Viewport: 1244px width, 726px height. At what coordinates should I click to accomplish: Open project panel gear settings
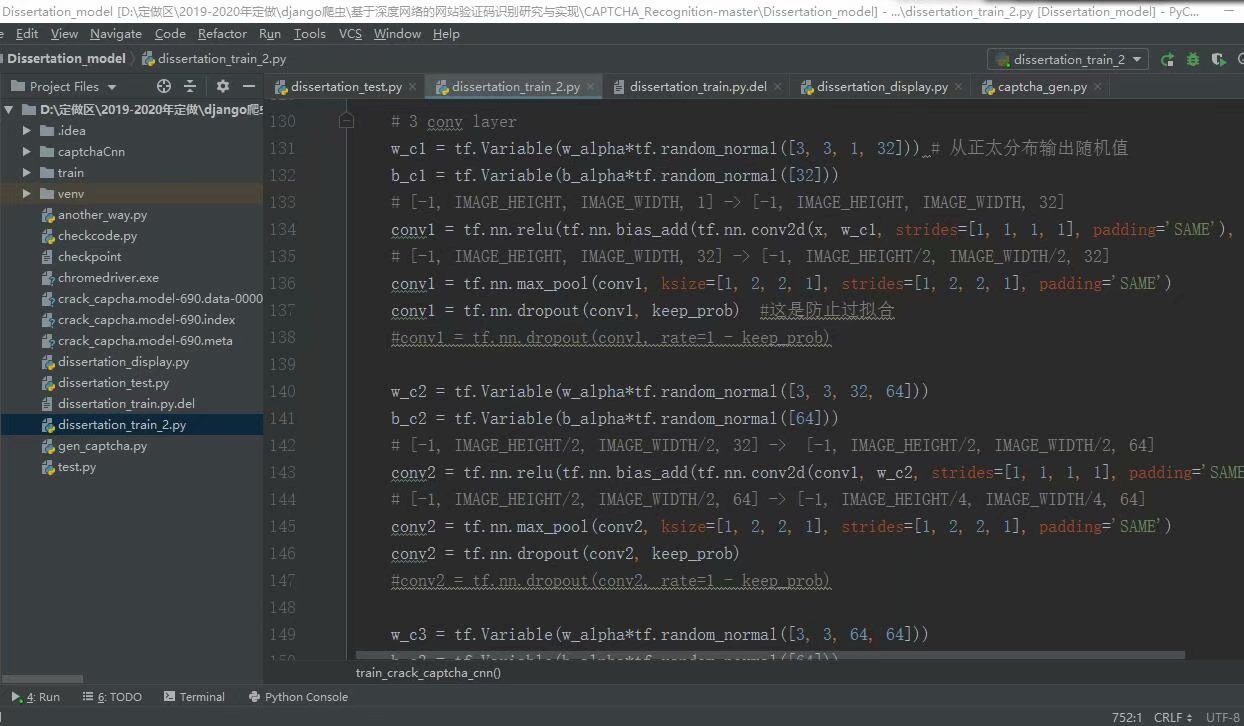point(223,87)
